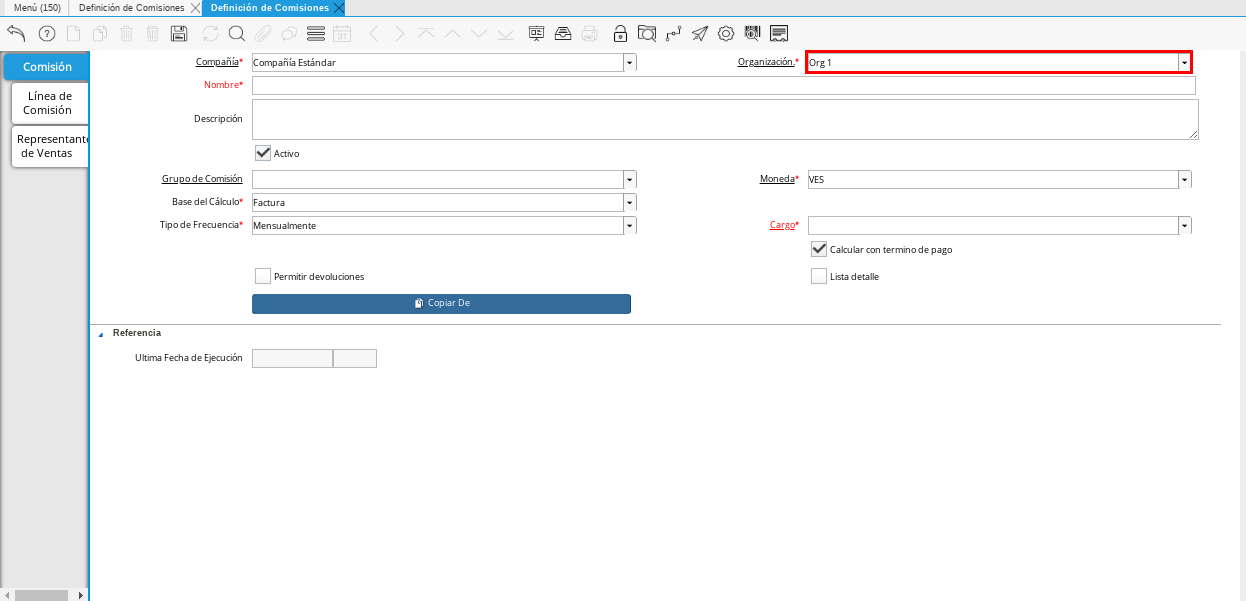Open the Zoom Across folder-magnifier icon
The width and height of the screenshot is (1246, 601).
tap(647, 33)
